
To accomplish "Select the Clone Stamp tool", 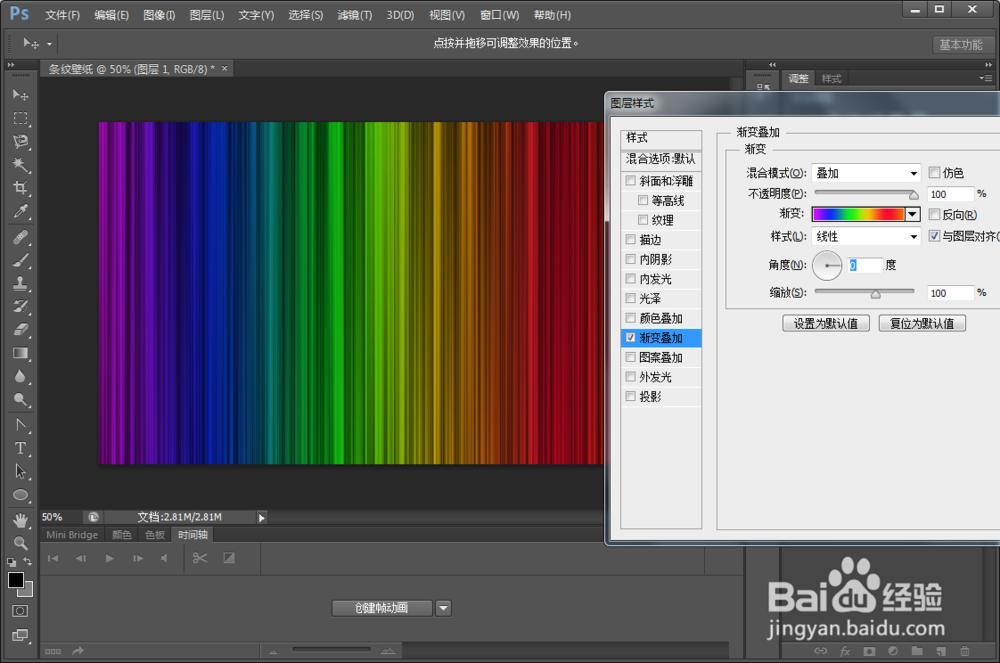I will coord(20,283).
